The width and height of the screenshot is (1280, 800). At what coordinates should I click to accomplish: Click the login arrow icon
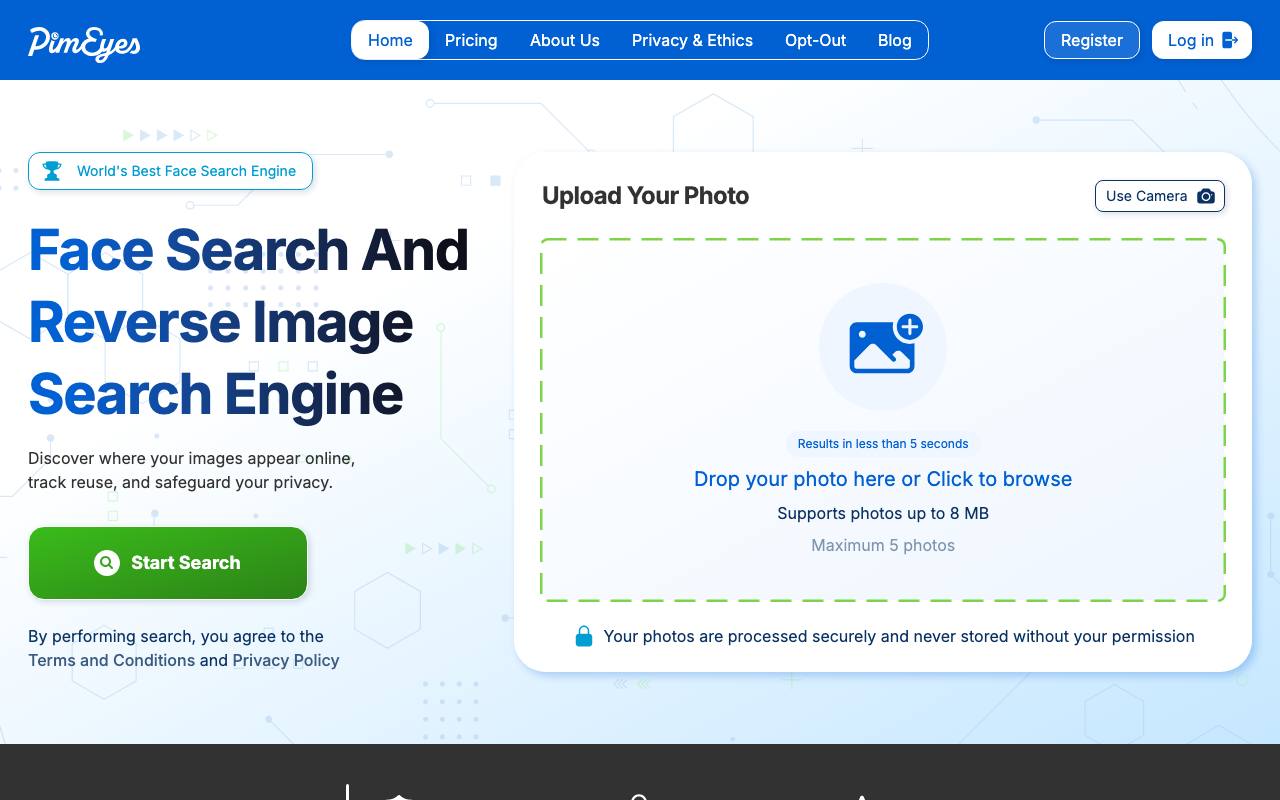point(1230,40)
